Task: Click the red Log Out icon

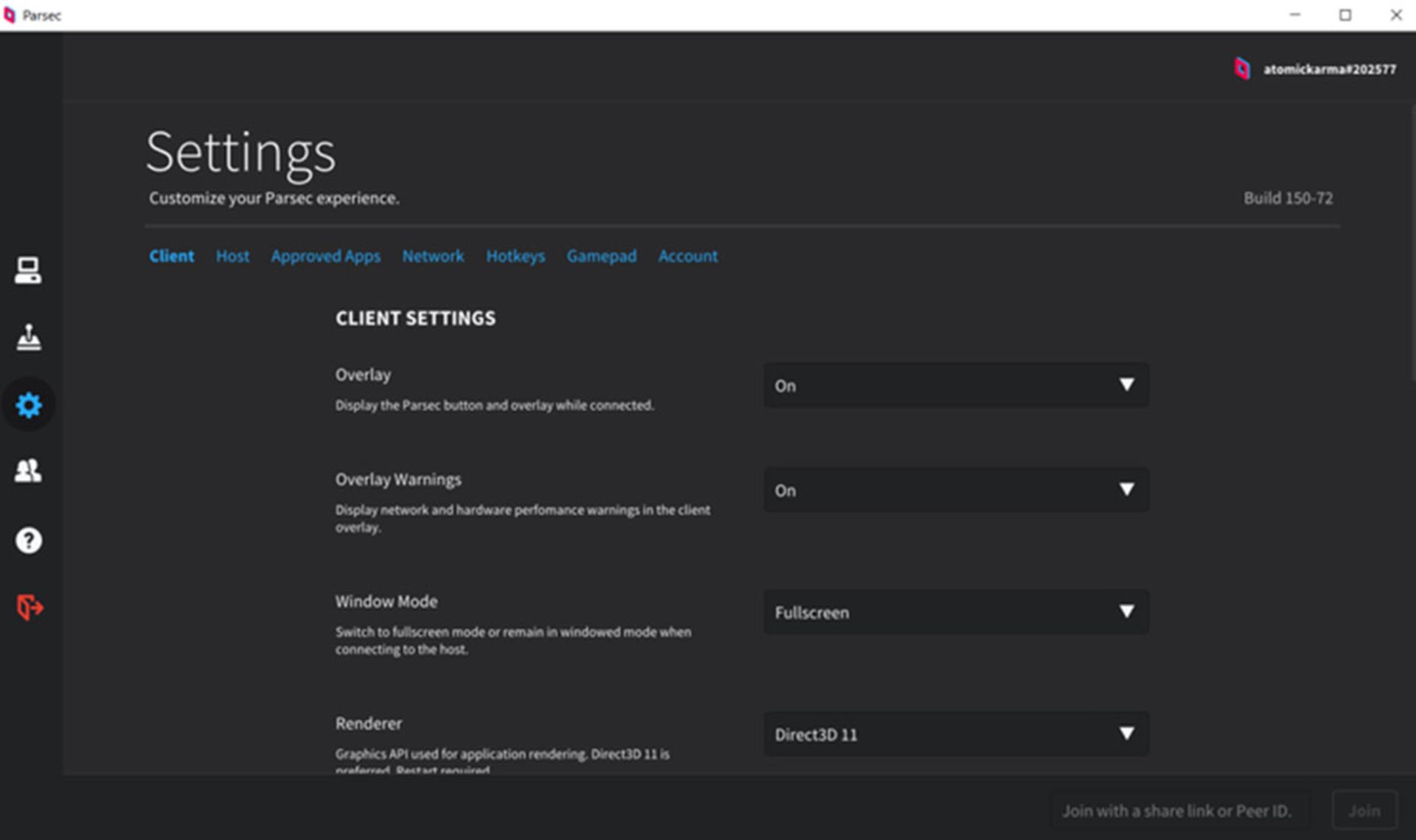Action: coord(29,607)
